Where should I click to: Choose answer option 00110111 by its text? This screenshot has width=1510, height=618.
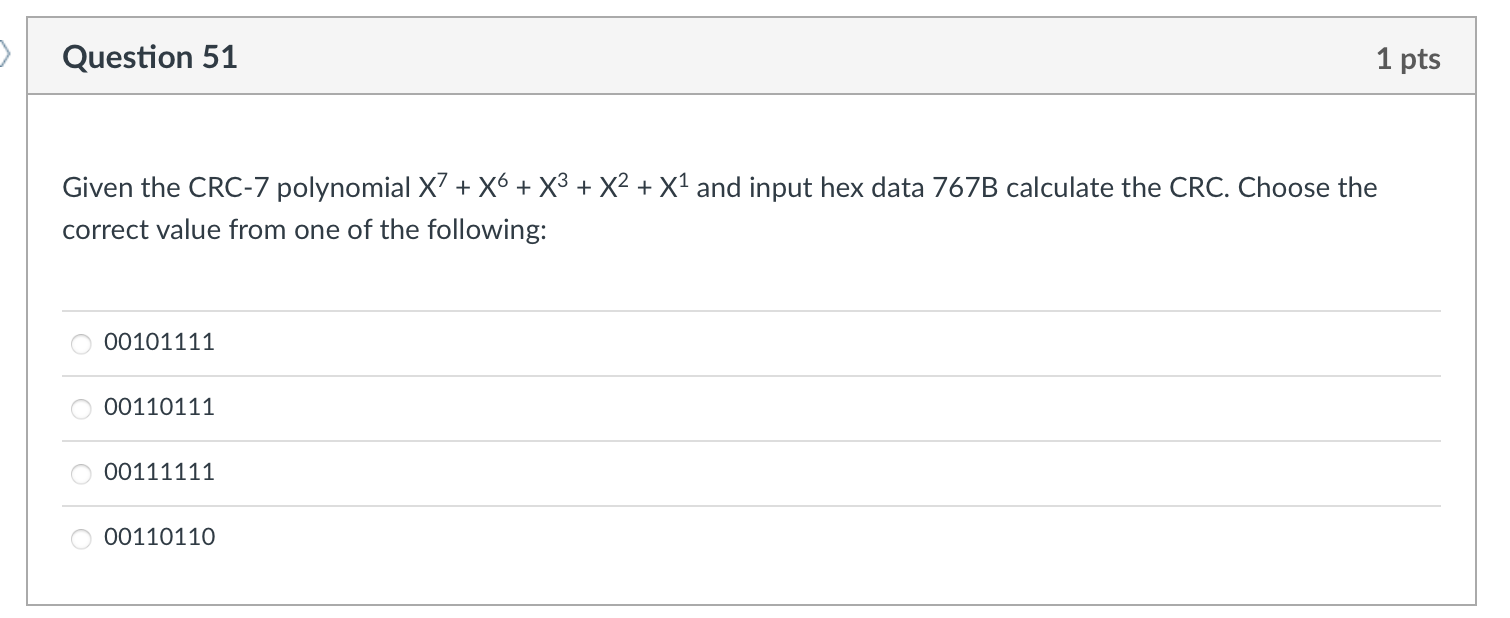160,408
